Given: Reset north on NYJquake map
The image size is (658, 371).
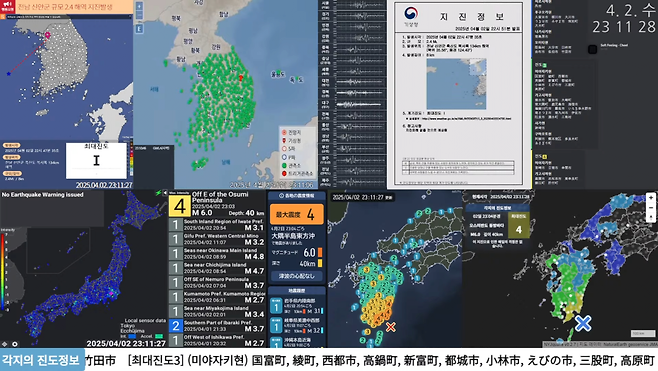Looking at the screenshot, I should point(650,217).
